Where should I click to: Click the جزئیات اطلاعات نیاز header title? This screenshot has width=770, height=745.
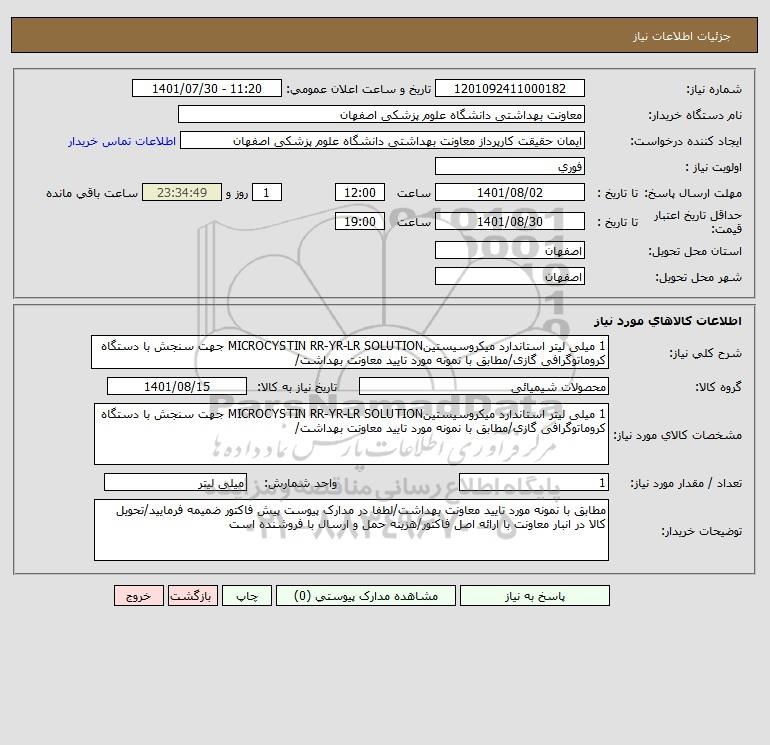[682, 36]
